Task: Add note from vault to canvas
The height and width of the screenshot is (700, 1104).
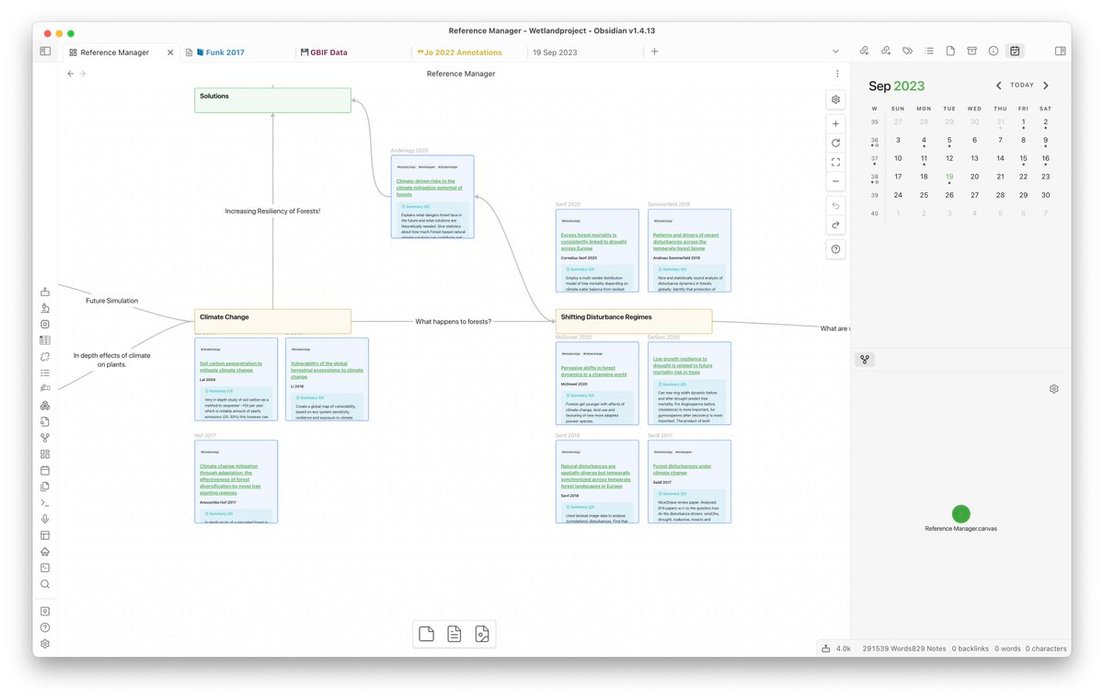Action: click(454, 634)
